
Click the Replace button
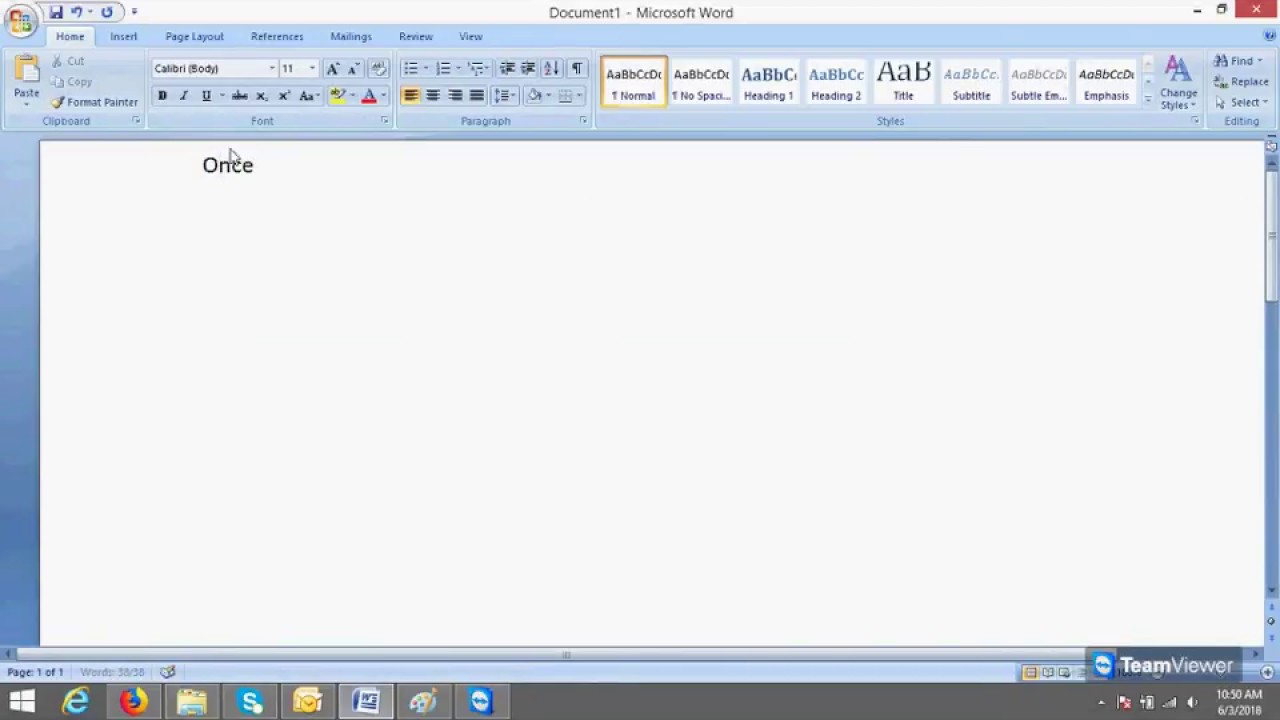[x=1241, y=82]
